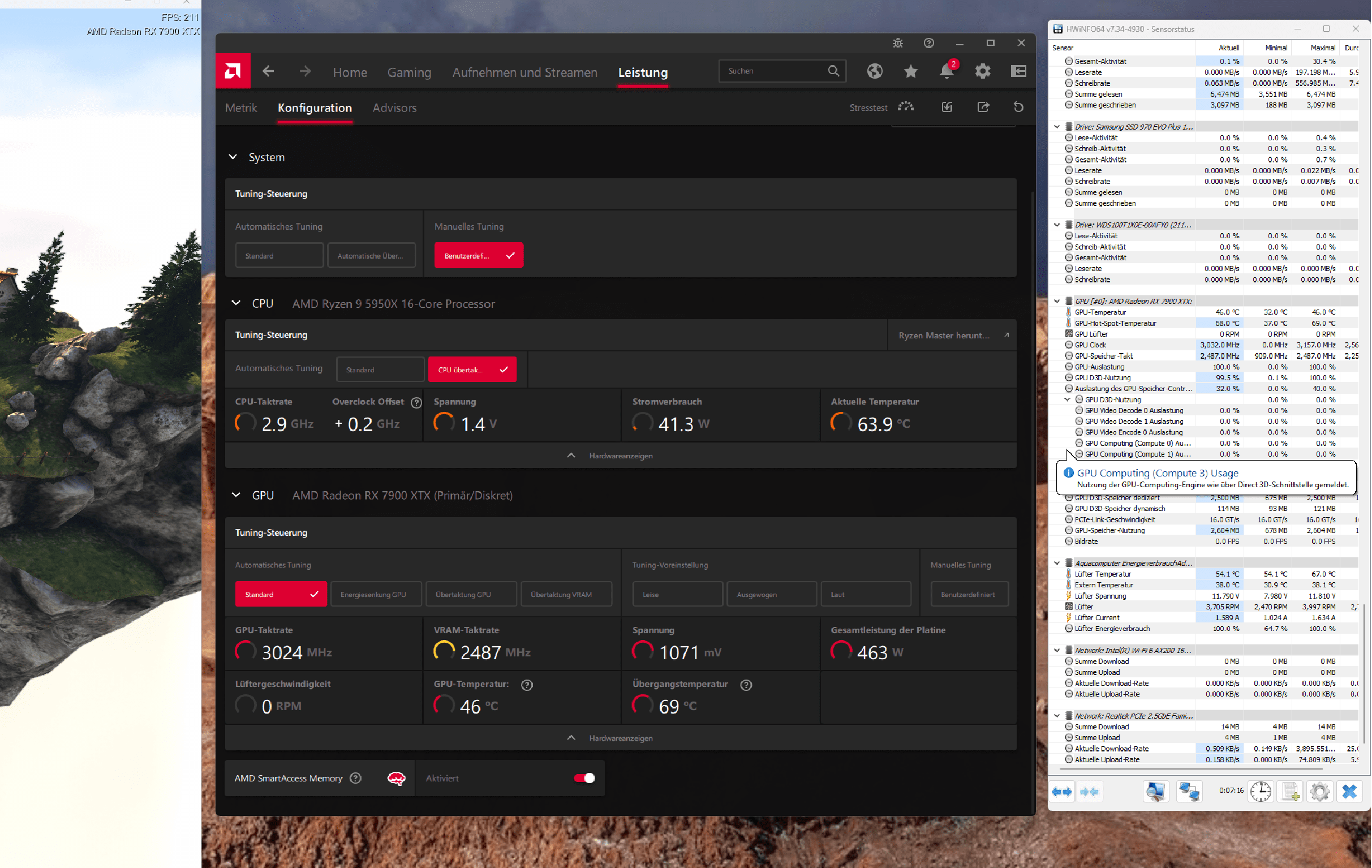The image size is (1372, 868).
Task: Collapse GPU Radeon RX 7900 XTX sensor tree
Action: tap(1057, 301)
